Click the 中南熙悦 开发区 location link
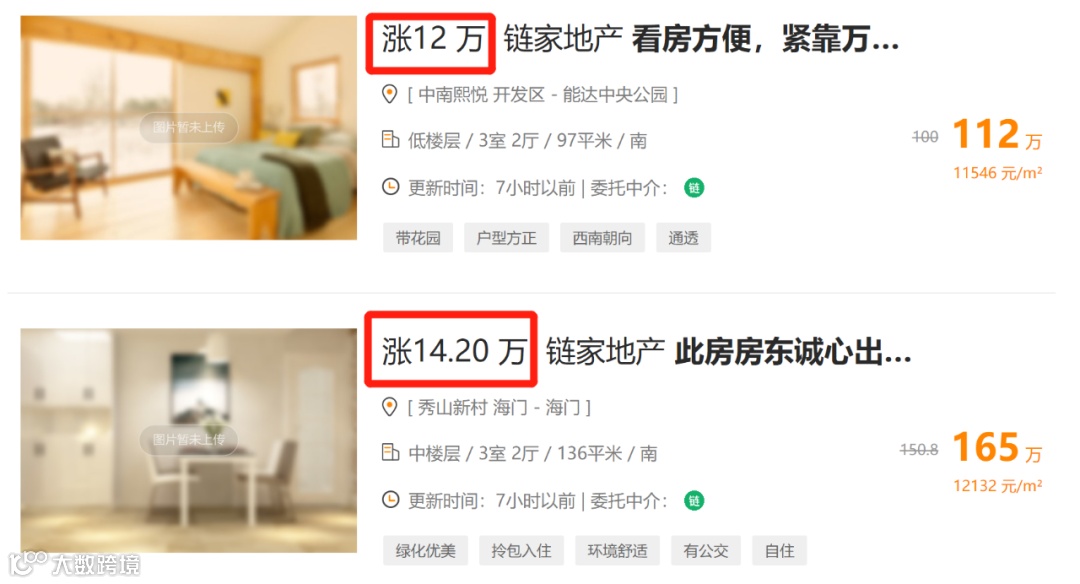1080x584 pixels. coord(481,94)
